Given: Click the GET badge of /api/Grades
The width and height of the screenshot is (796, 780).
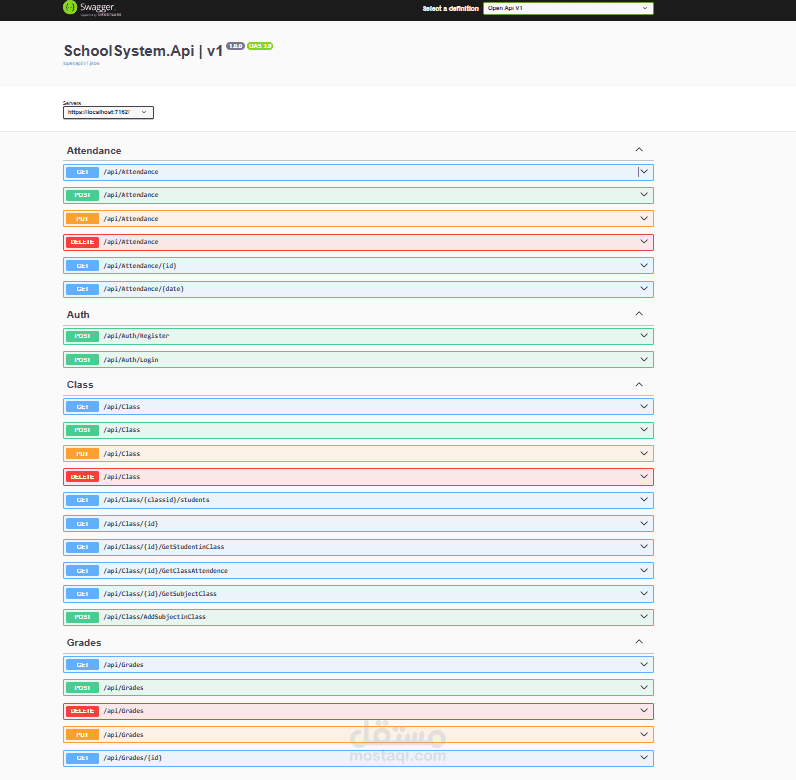Looking at the screenshot, I should click(x=82, y=665).
